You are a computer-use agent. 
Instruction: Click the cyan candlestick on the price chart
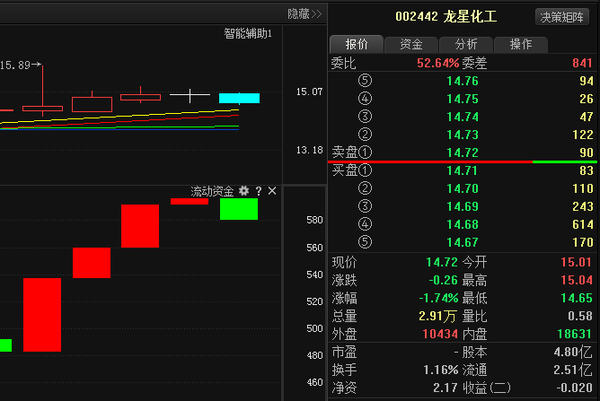pyautogui.click(x=239, y=98)
